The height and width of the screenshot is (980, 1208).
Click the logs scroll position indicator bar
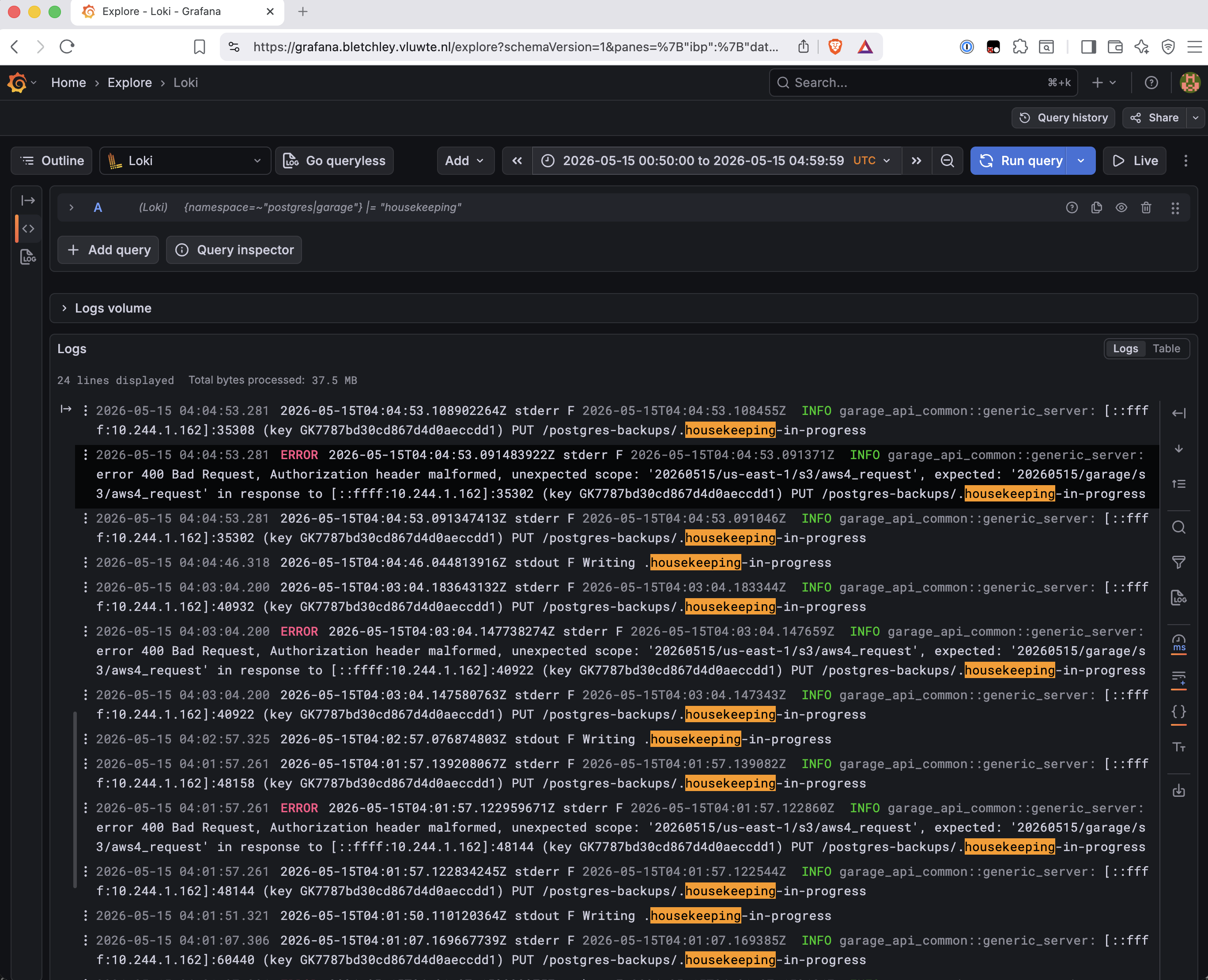[75, 799]
